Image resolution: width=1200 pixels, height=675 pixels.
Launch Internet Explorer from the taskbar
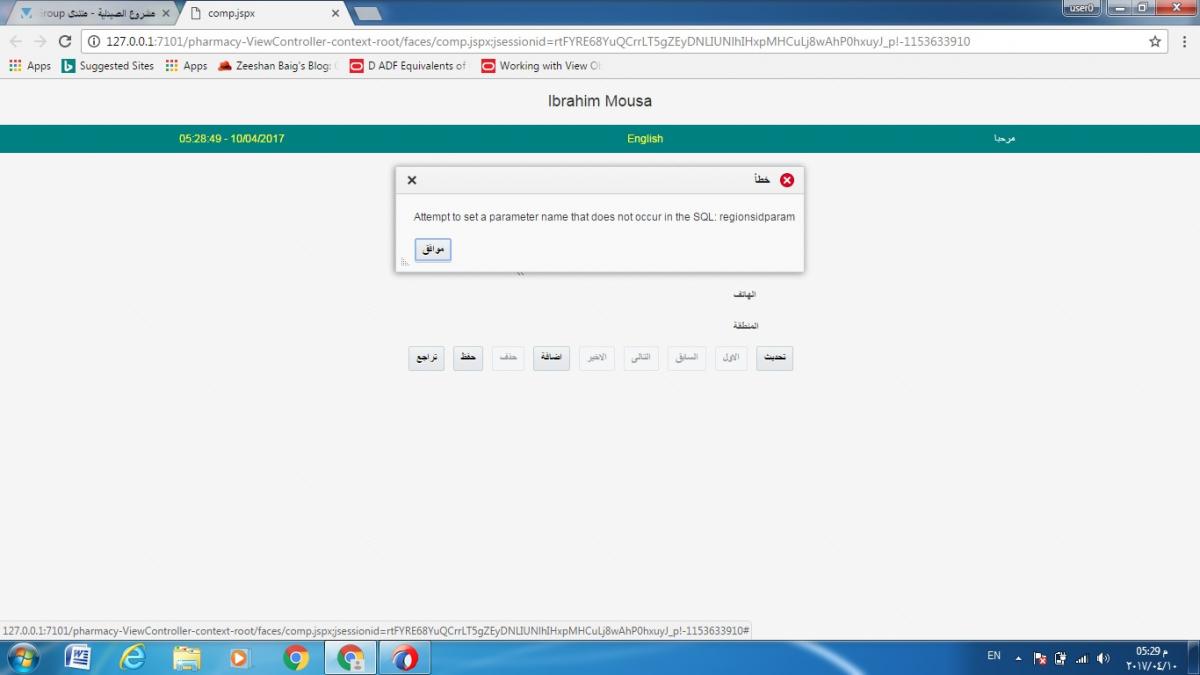[132, 657]
